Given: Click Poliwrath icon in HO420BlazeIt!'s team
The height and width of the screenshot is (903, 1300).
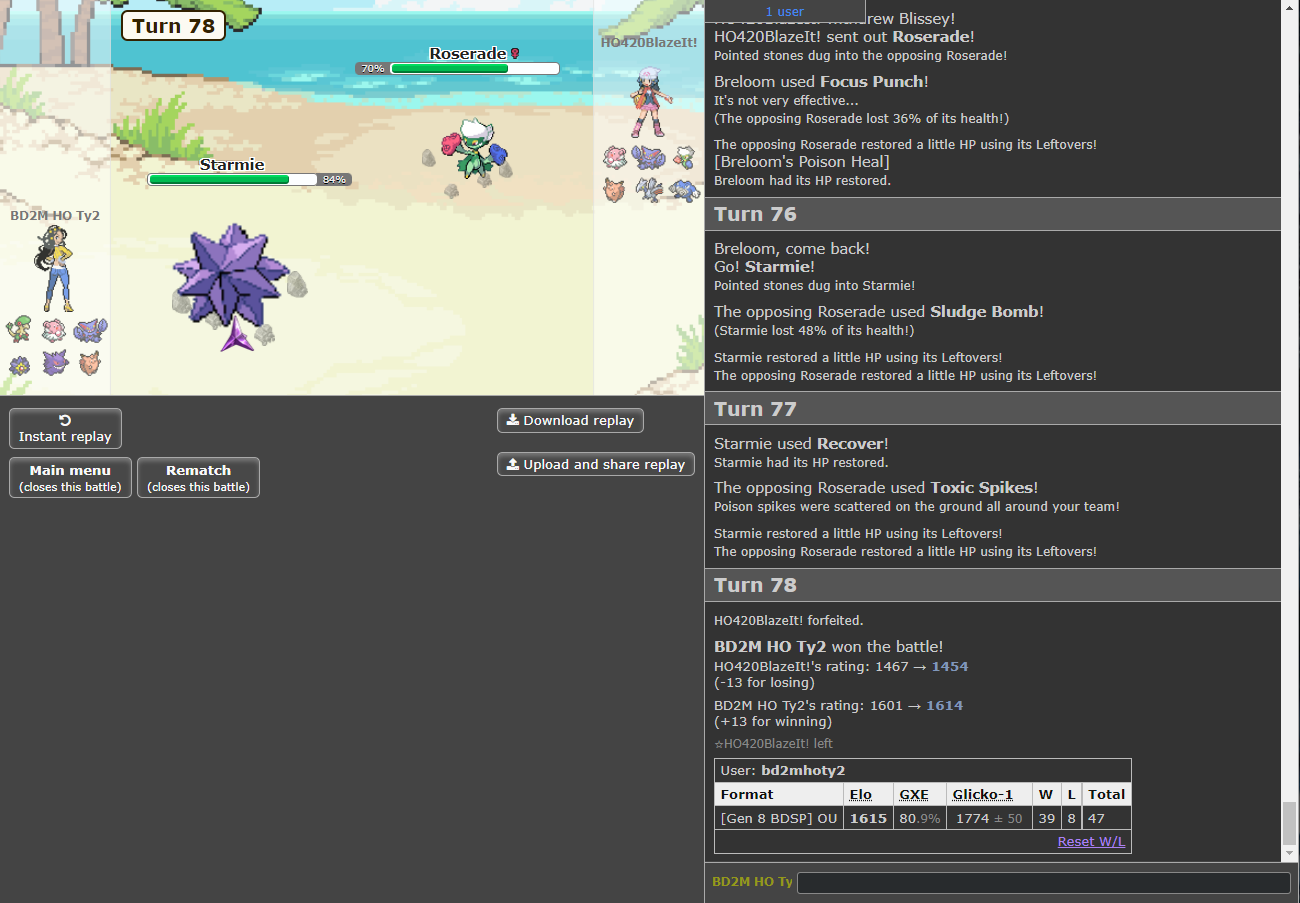Looking at the screenshot, I should coord(685,190).
